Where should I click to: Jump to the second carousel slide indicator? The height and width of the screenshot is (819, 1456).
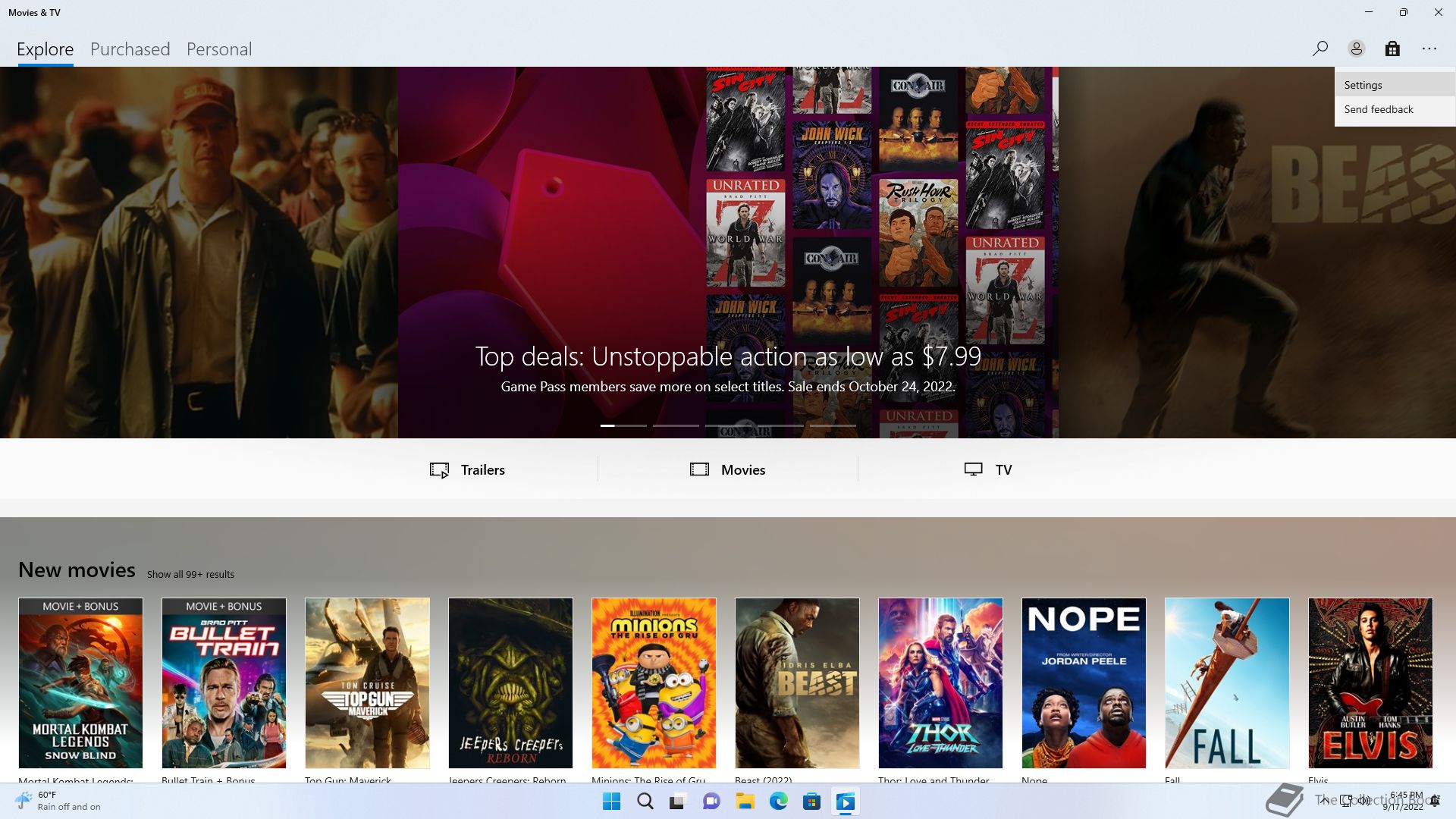click(676, 425)
